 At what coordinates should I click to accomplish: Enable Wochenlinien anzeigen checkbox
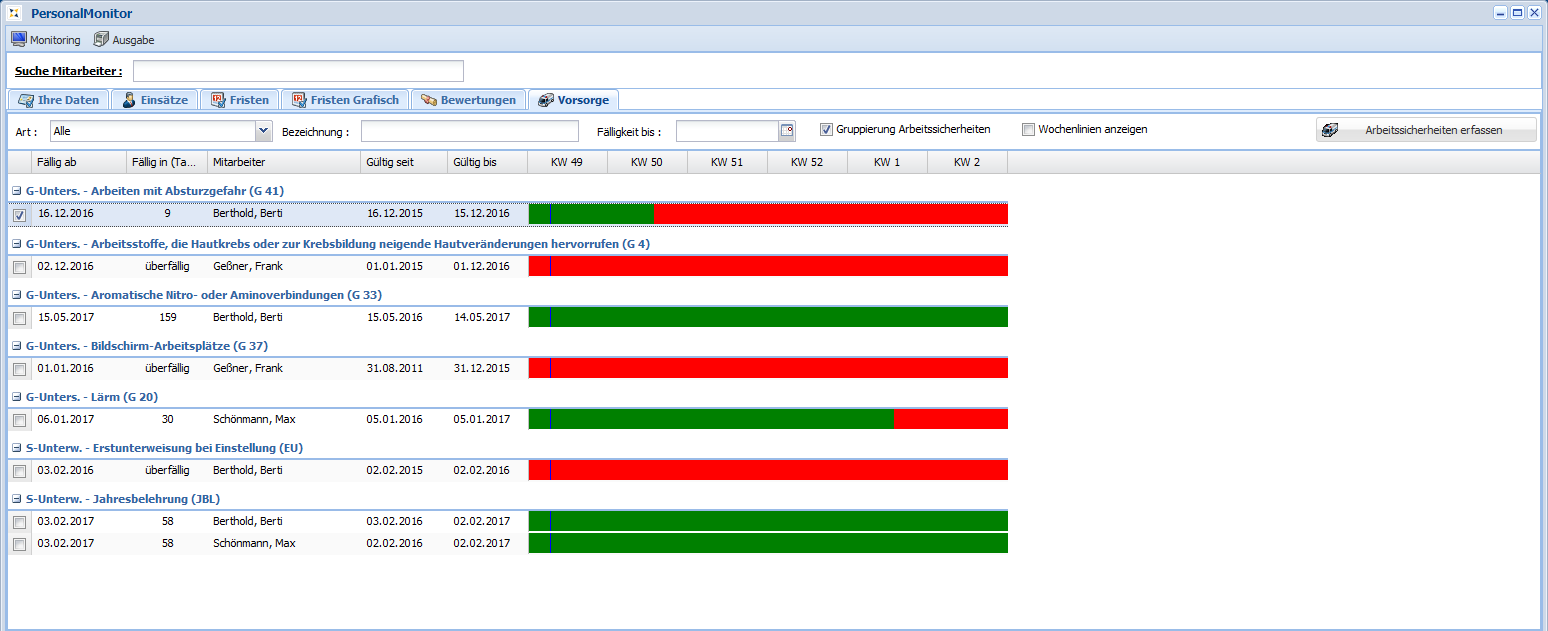click(x=1028, y=130)
